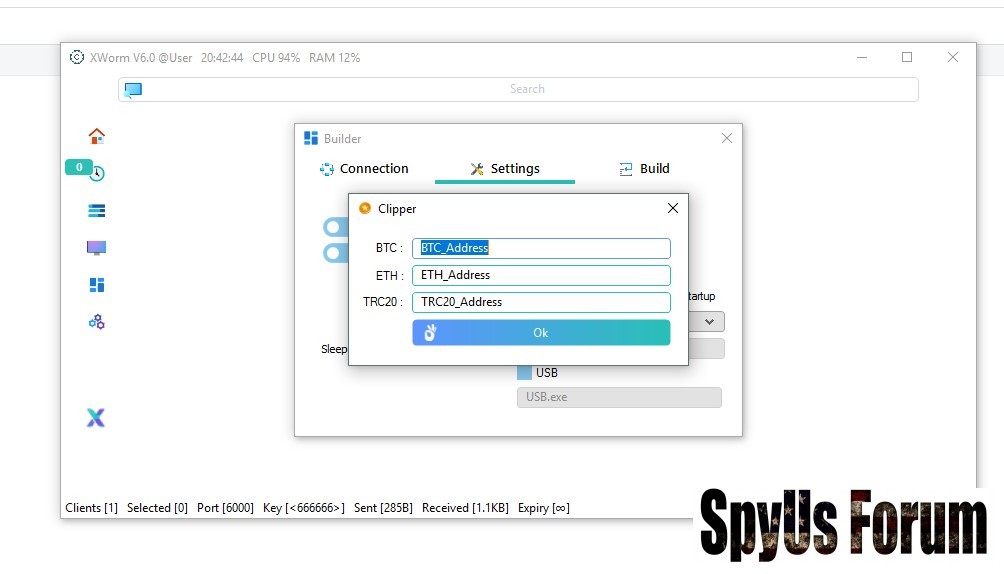Viewport: 1004px width, 574px height.
Task: Click the monitor screen icon in sidebar
Action: pos(96,248)
